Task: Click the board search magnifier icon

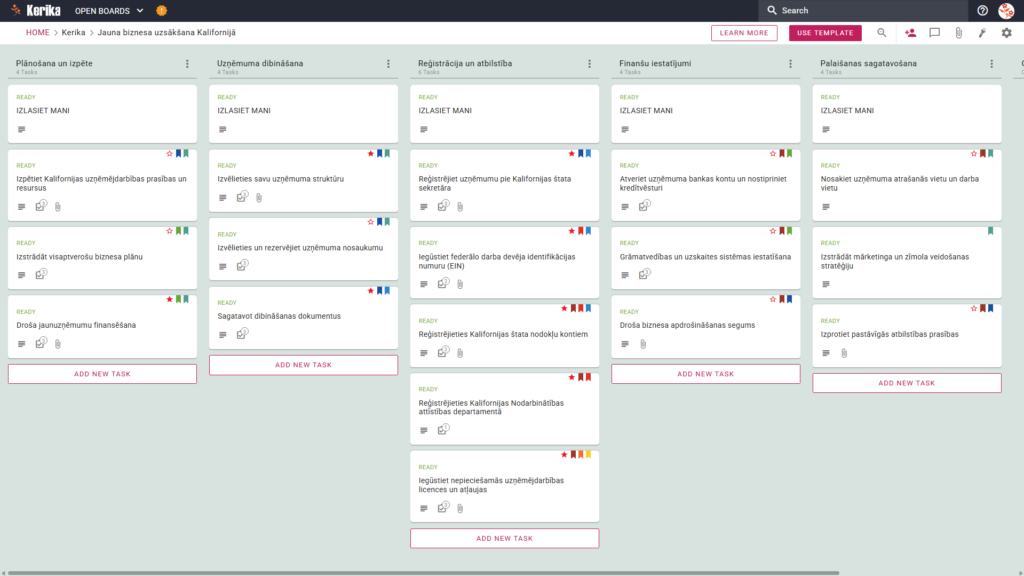Action: point(882,33)
